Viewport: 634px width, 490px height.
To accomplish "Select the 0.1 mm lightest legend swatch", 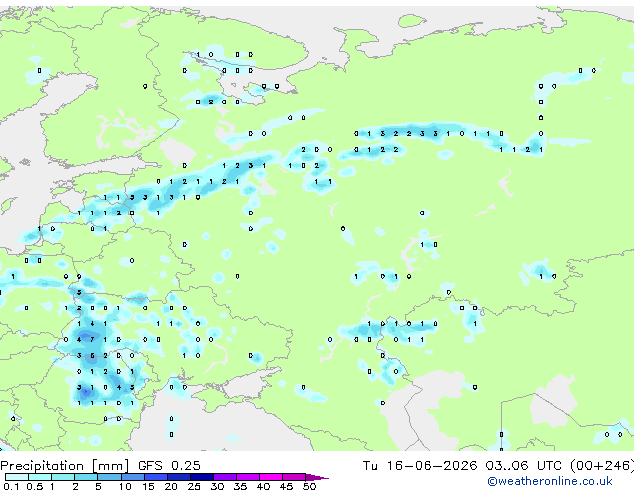I will click(17, 477).
